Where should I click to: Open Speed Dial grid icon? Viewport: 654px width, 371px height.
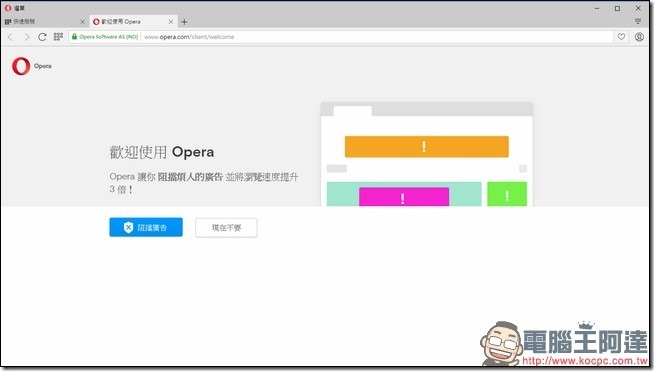pyautogui.click(x=58, y=37)
